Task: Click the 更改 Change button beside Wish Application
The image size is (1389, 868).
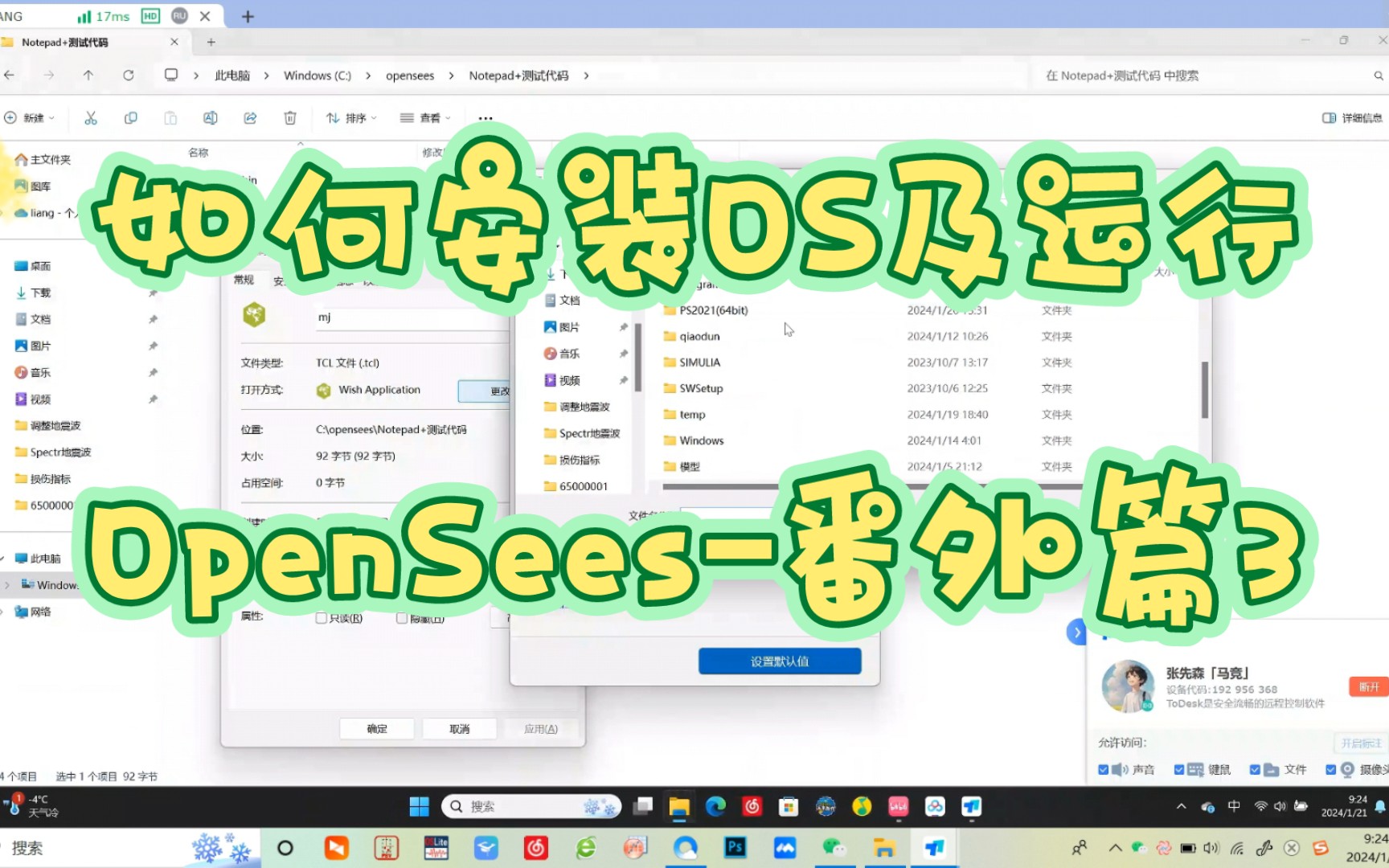Action: coord(485,391)
